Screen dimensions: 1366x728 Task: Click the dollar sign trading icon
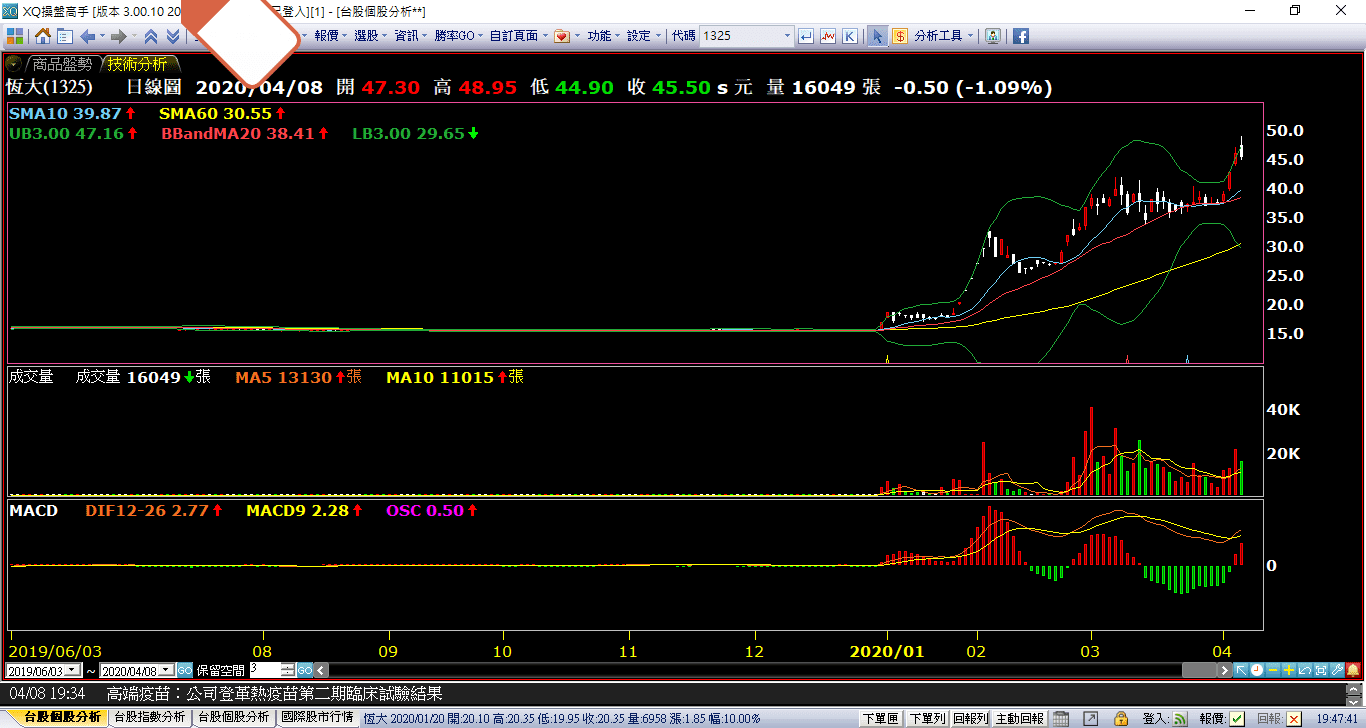click(900, 36)
